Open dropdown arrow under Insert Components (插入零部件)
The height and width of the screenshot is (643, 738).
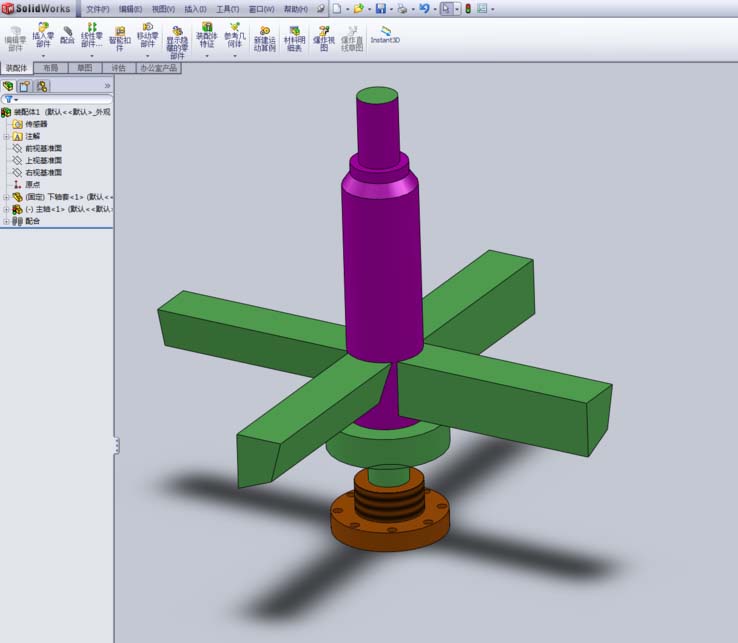coord(43,56)
